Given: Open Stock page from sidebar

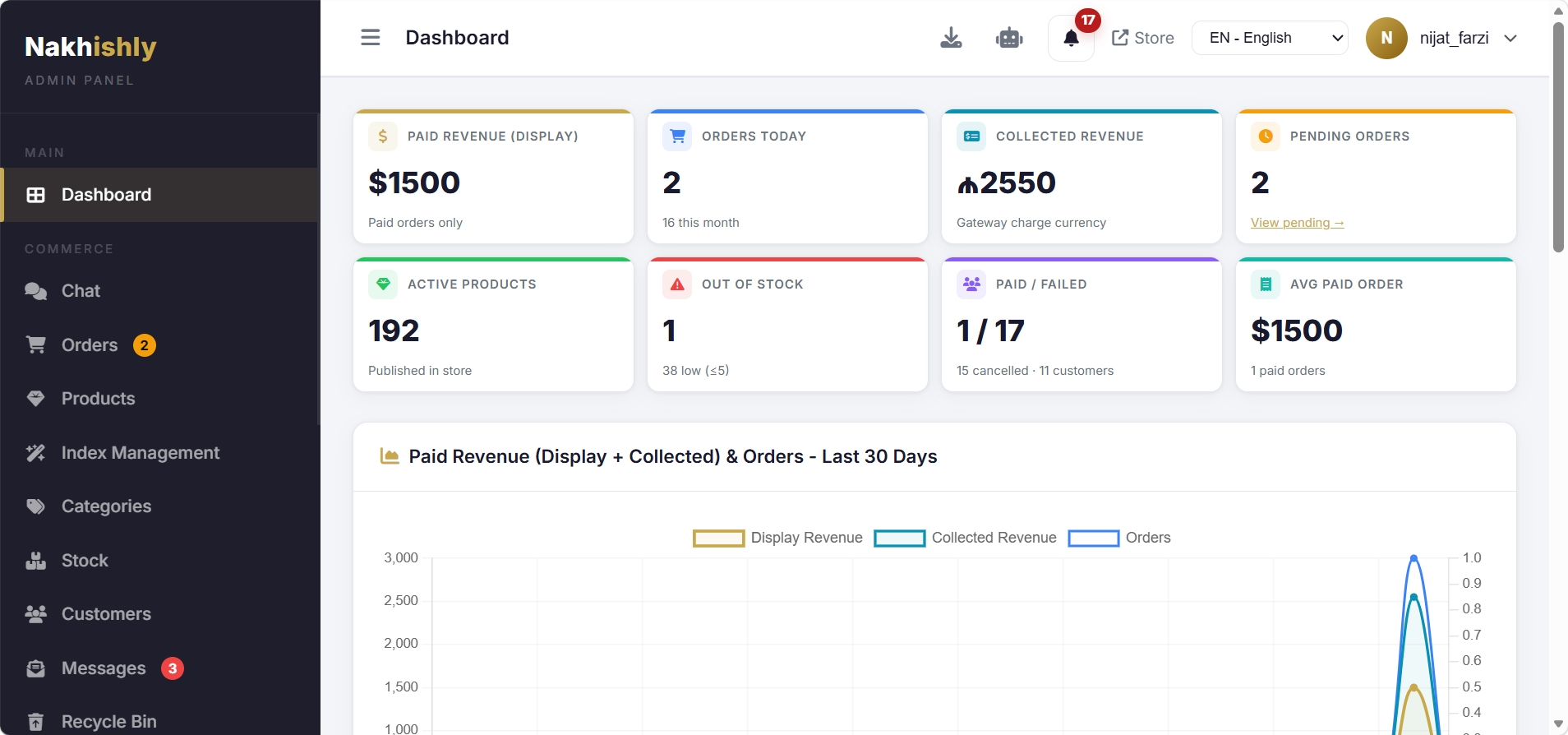Looking at the screenshot, I should click(160, 561).
